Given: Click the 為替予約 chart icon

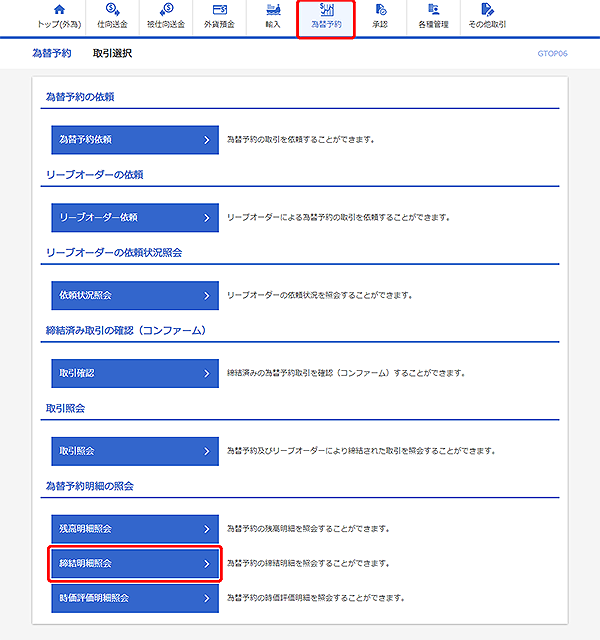Looking at the screenshot, I should [326, 9].
